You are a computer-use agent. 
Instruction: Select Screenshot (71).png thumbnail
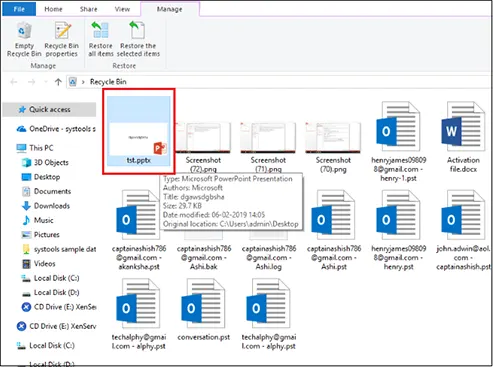[x=268, y=138]
